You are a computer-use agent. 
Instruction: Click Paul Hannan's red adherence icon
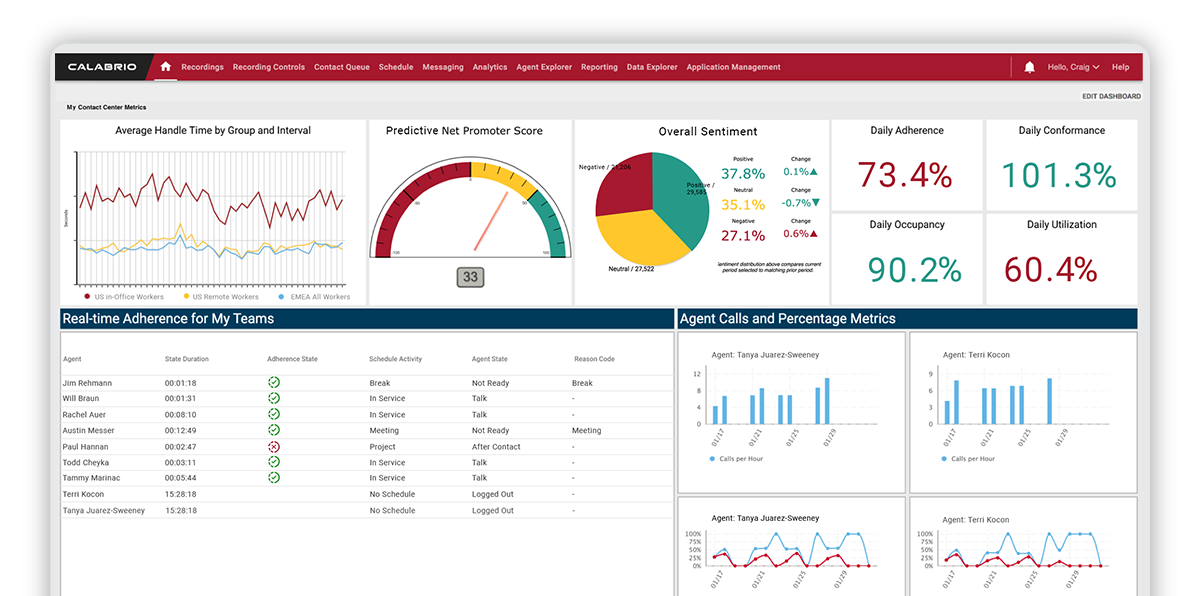[x=273, y=447]
